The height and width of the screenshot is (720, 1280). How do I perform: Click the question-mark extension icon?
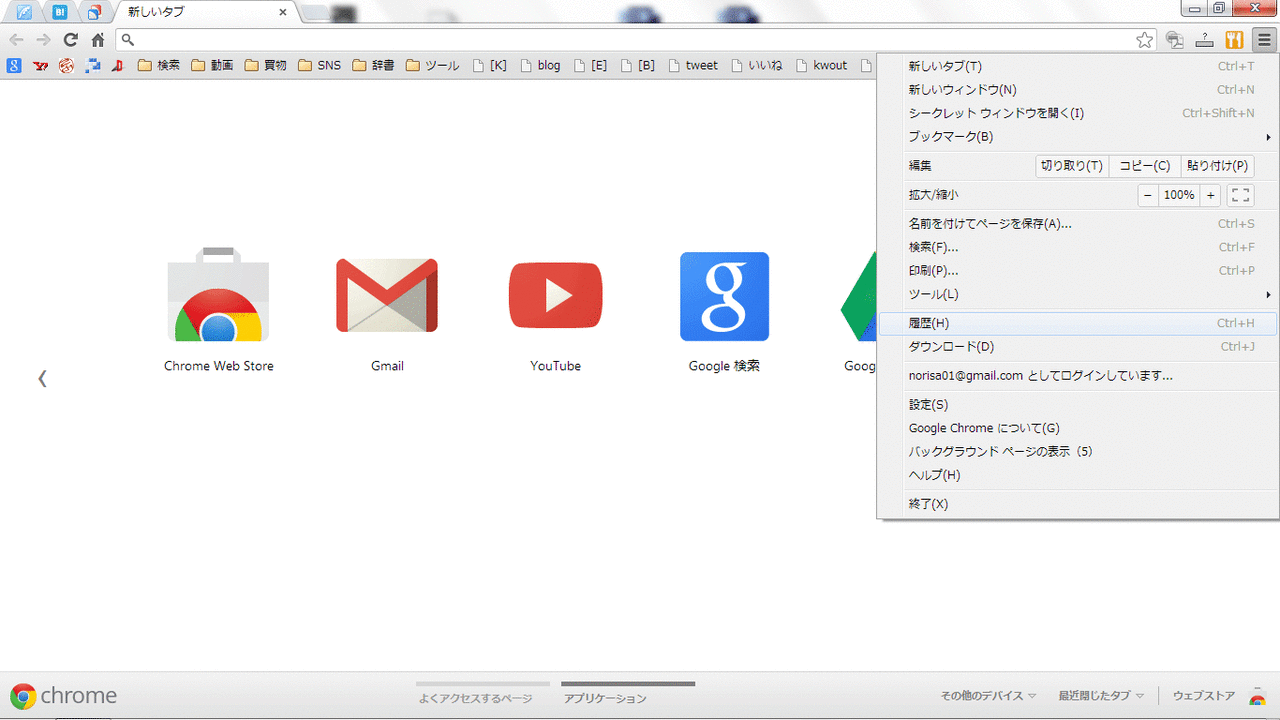(x=1205, y=40)
